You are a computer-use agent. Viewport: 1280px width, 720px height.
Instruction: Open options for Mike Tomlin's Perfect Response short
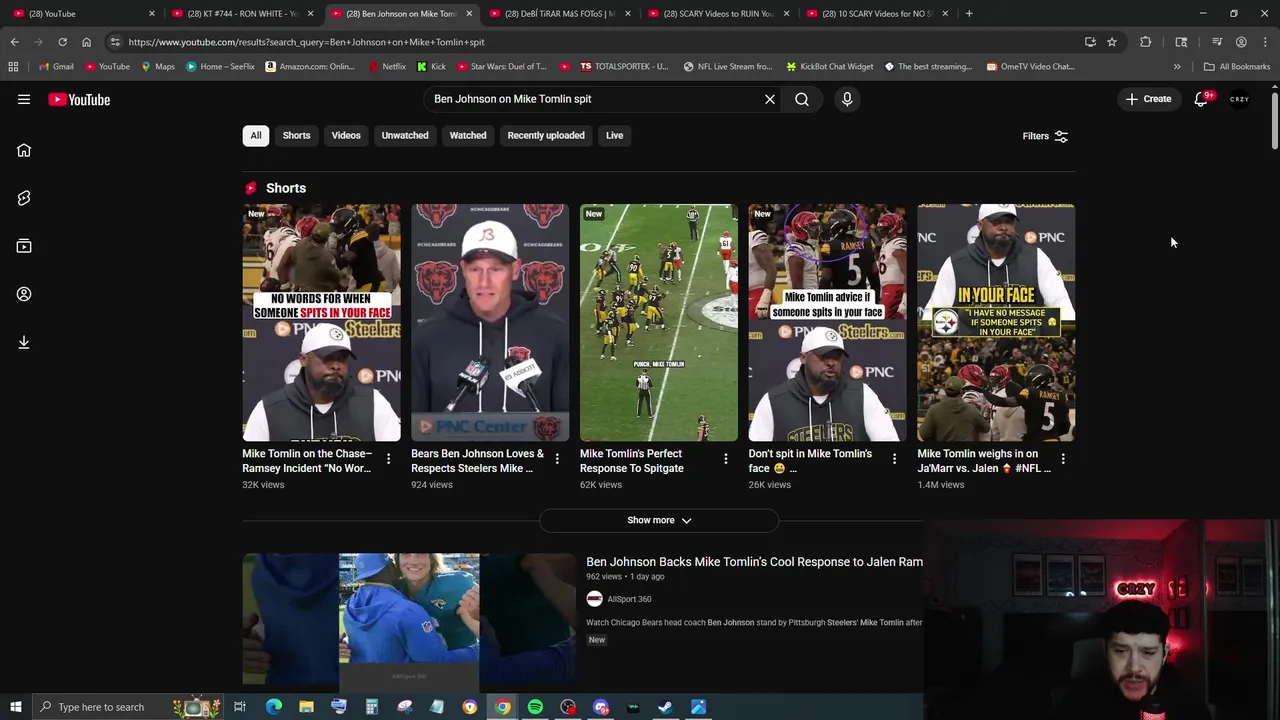coord(726,459)
